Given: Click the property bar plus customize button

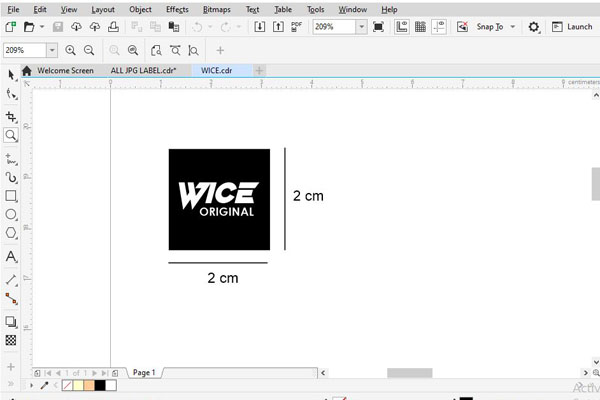Looking at the screenshot, I should point(220,50).
